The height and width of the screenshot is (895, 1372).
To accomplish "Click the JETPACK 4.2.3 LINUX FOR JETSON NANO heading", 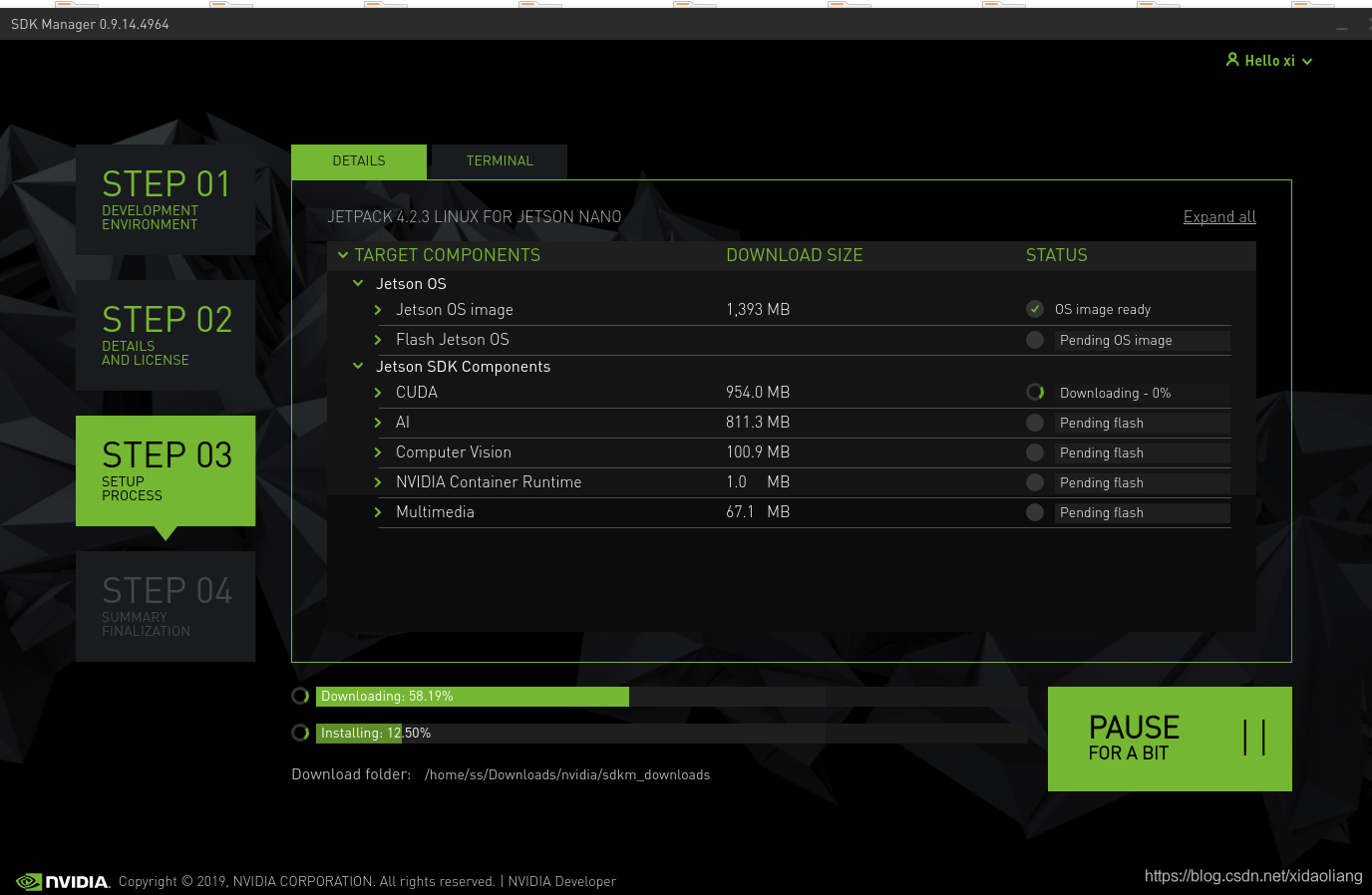I will point(475,217).
